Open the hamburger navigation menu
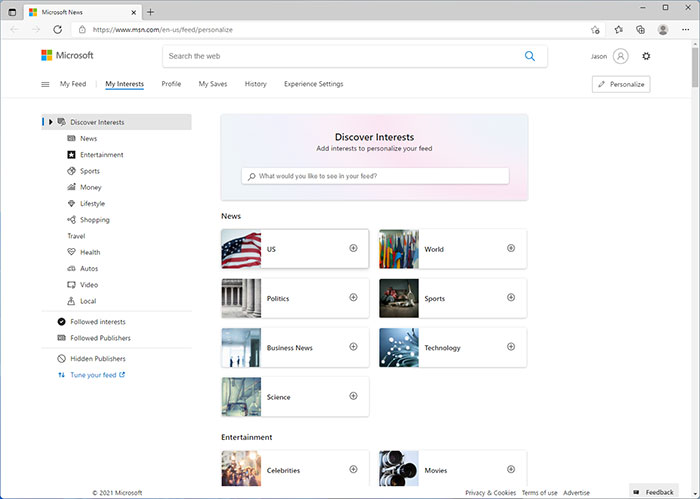700x499 pixels. pyautogui.click(x=45, y=84)
